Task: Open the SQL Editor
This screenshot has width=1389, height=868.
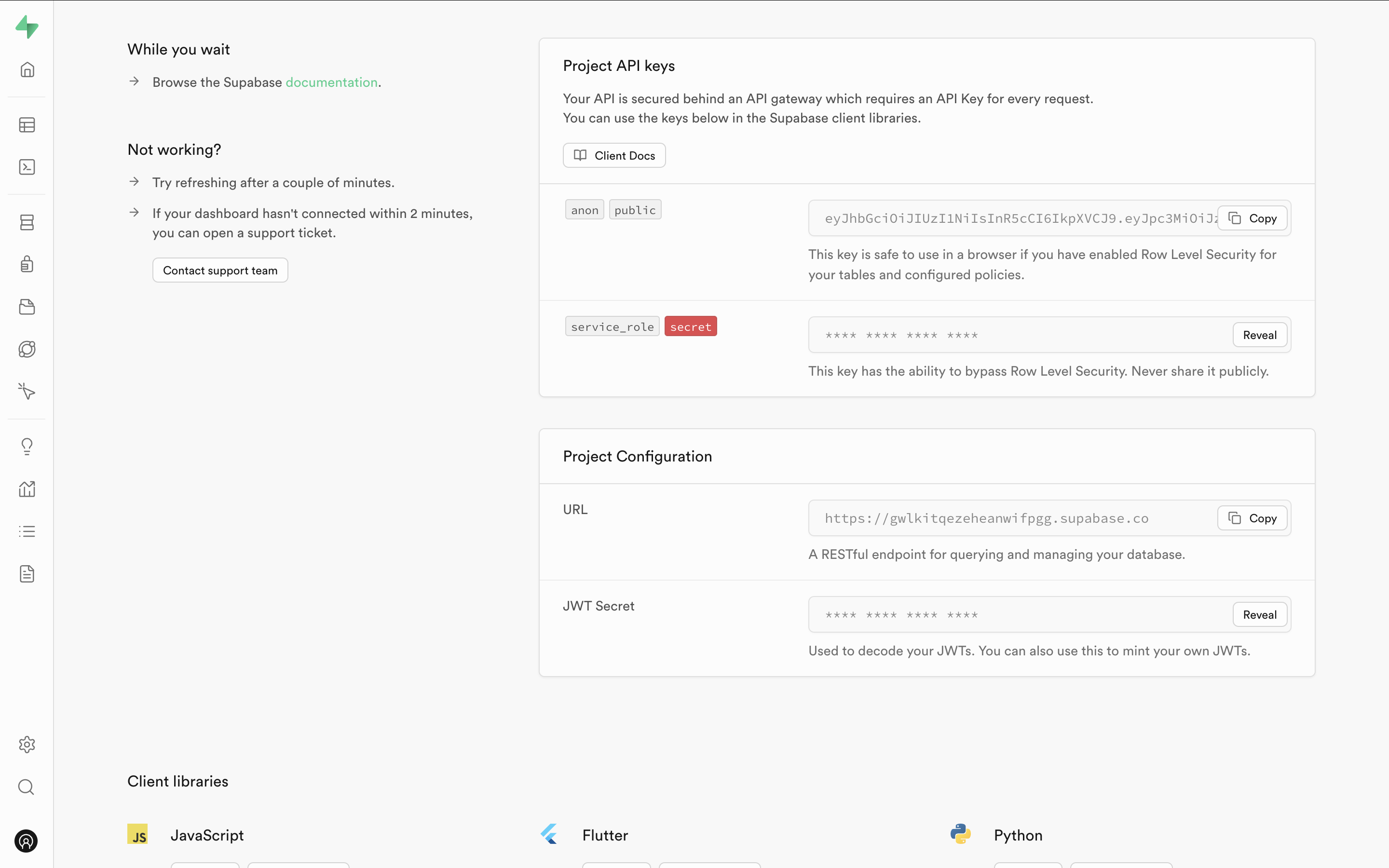Action: click(x=27, y=167)
